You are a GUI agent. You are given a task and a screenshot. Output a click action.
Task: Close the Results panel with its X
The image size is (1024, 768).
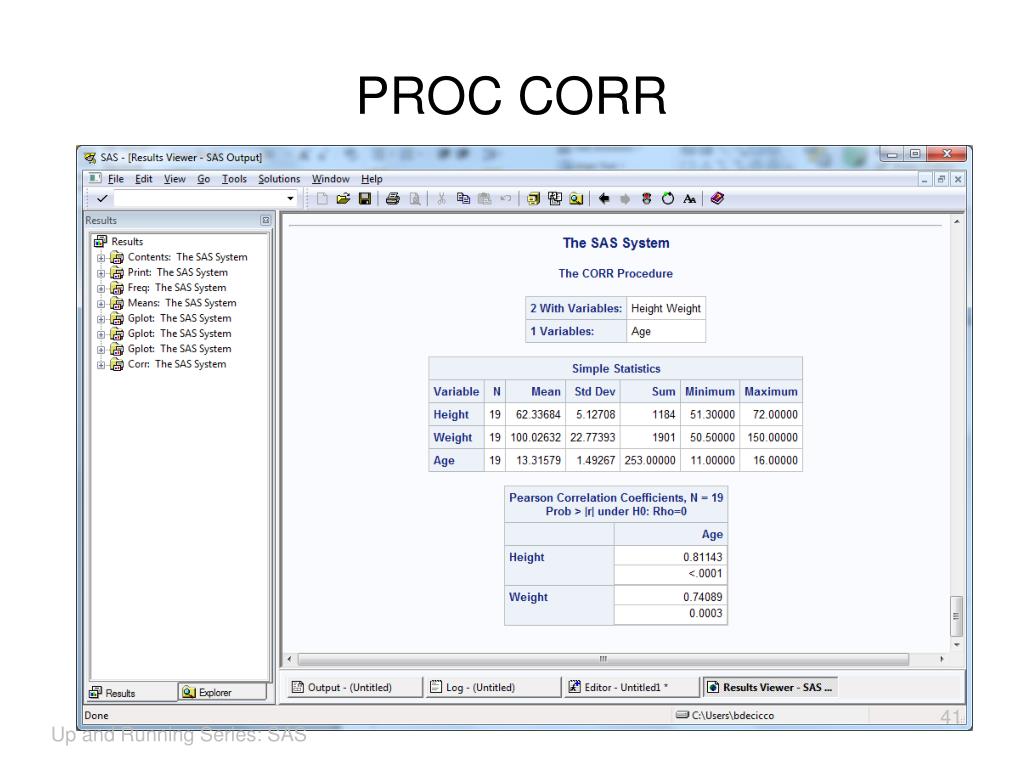(266, 221)
